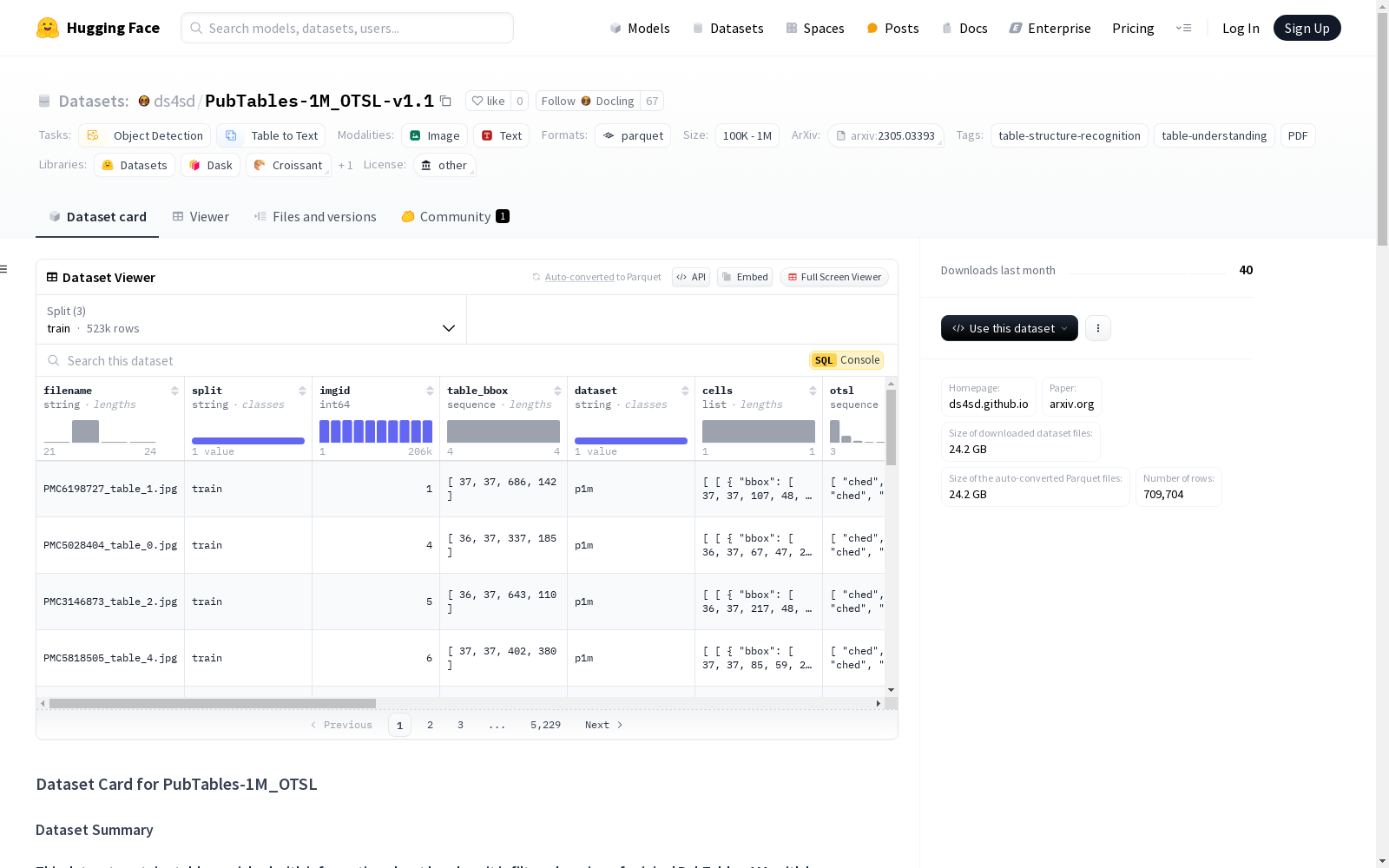Open the API button in Dataset Viewer
This screenshot has height=868, width=1389.
691,277
